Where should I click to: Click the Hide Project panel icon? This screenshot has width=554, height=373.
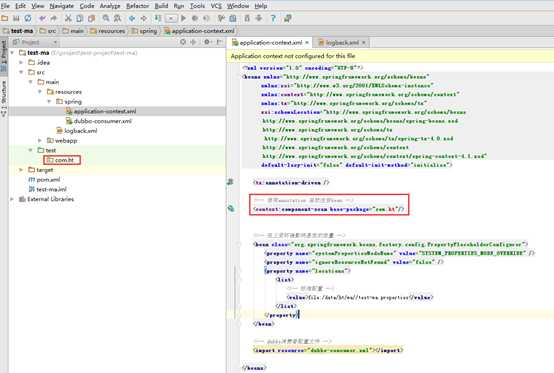pyautogui.click(x=219, y=42)
